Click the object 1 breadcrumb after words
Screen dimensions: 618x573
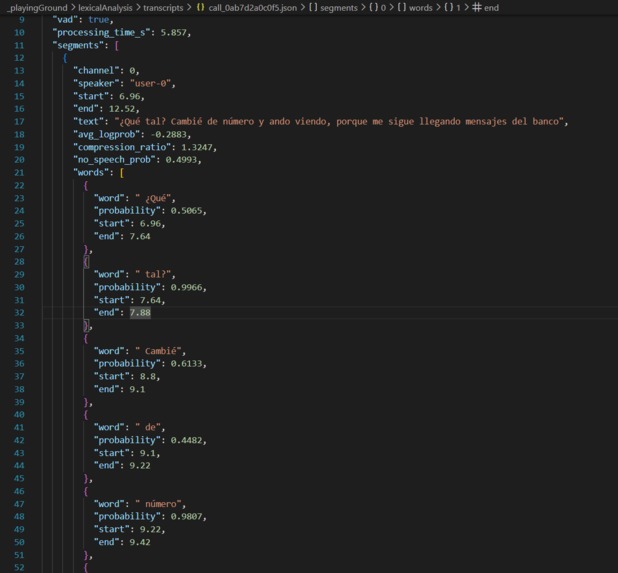point(452,7)
